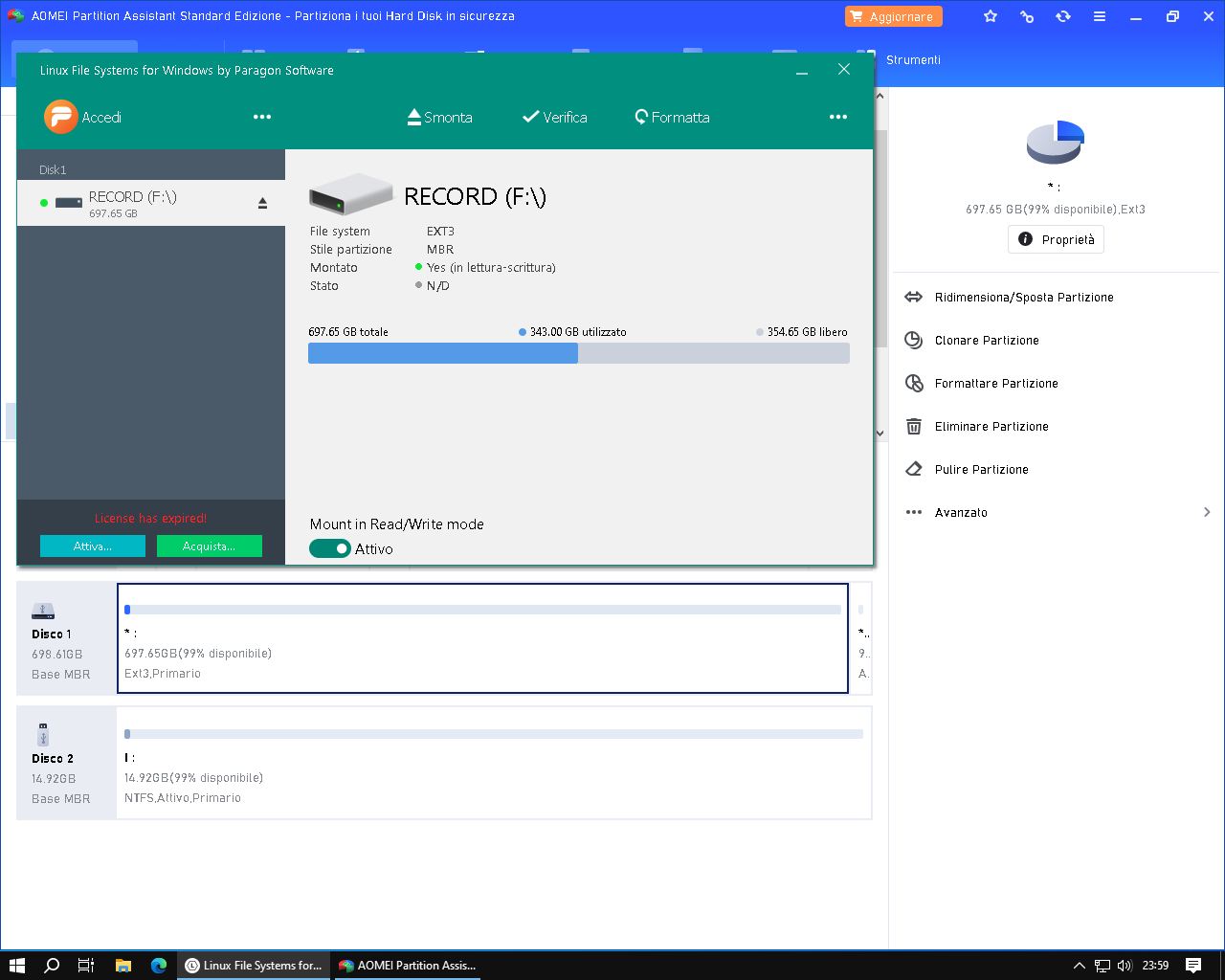Viewport: 1225px width, 980px height.
Task: Click the network icon in system tray
Action: coord(1102,966)
